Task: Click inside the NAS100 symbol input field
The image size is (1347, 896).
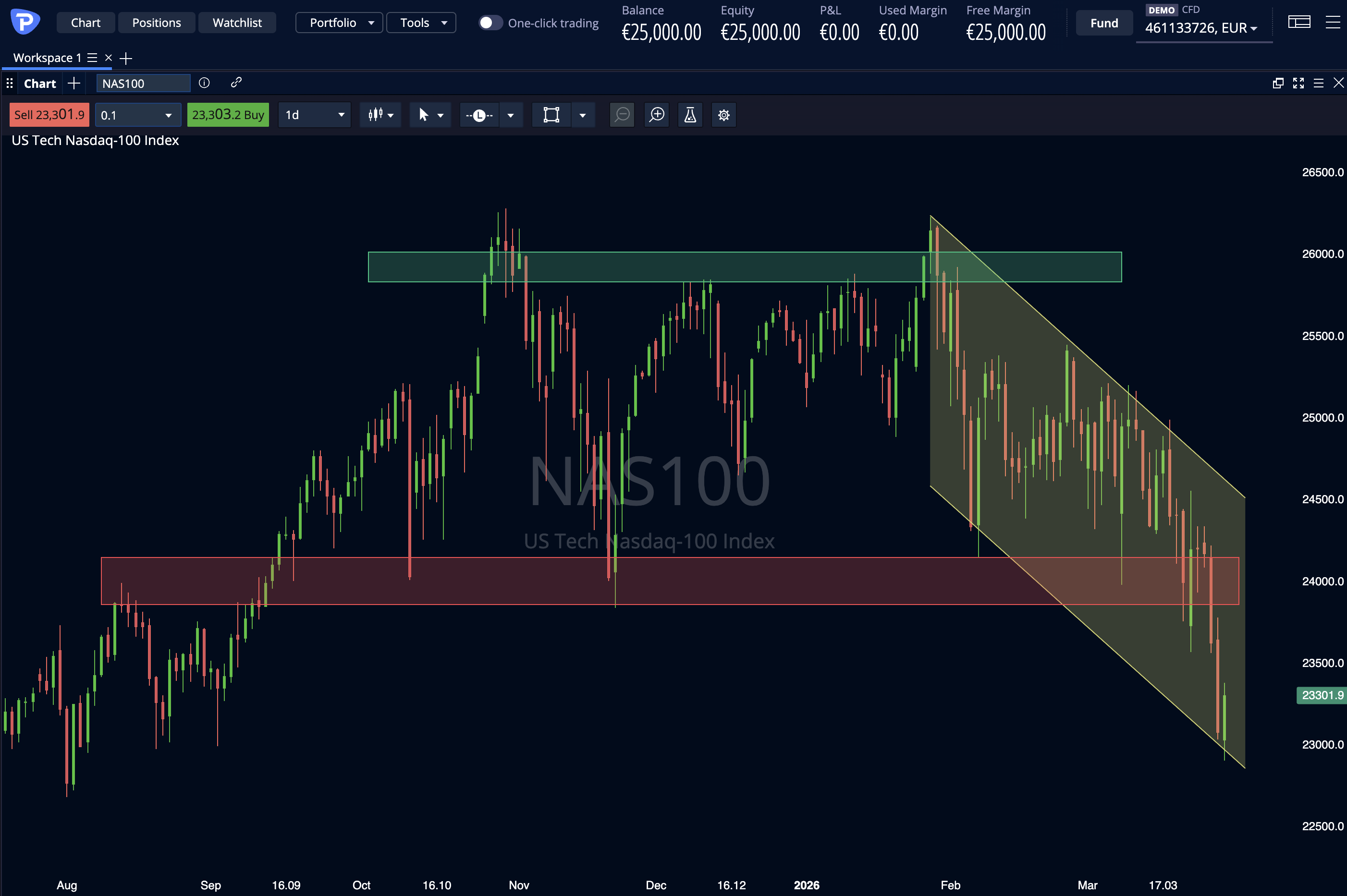Action: click(143, 83)
